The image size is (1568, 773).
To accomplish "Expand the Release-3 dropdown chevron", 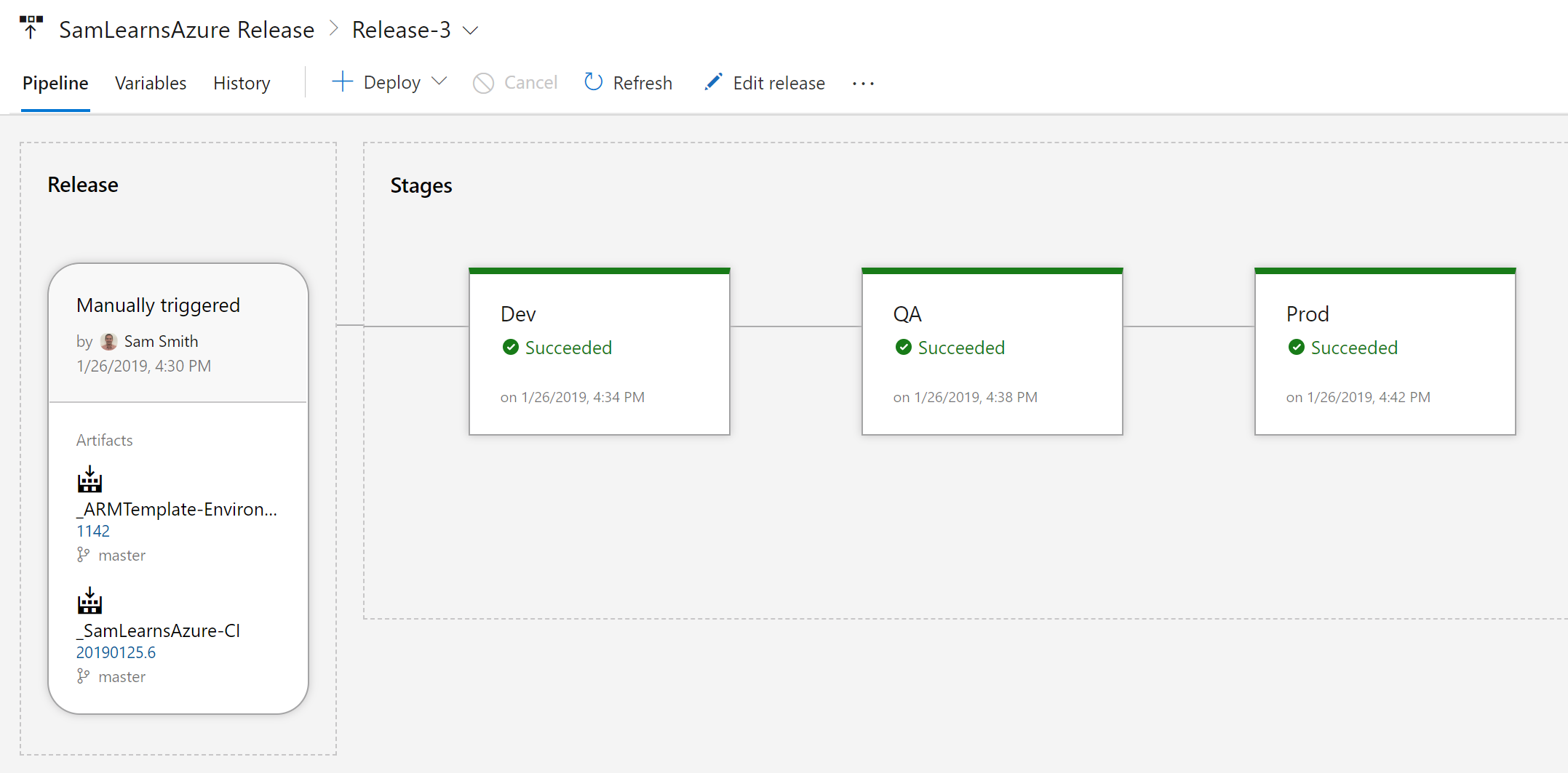I will 471,31.
